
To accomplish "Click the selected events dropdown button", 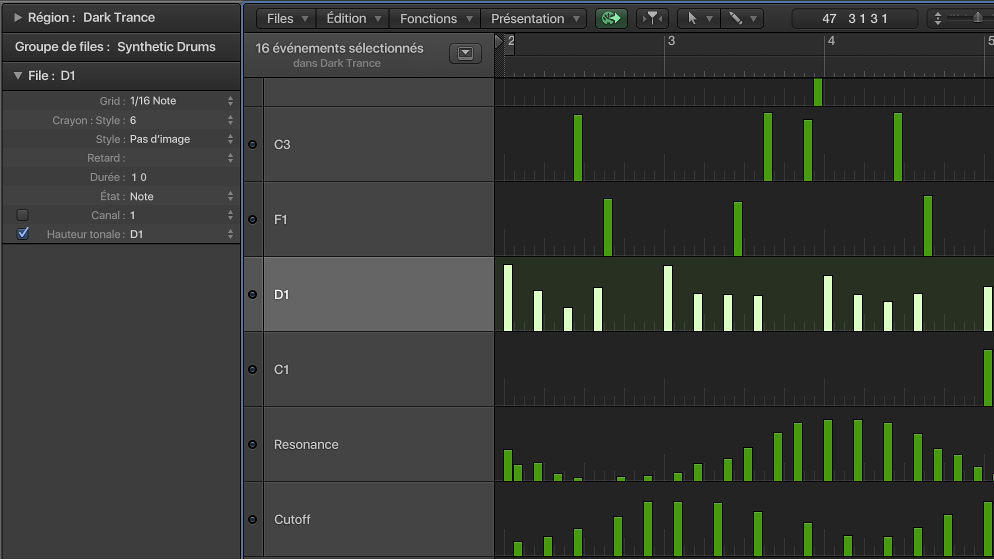I will click(x=465, y=54).
